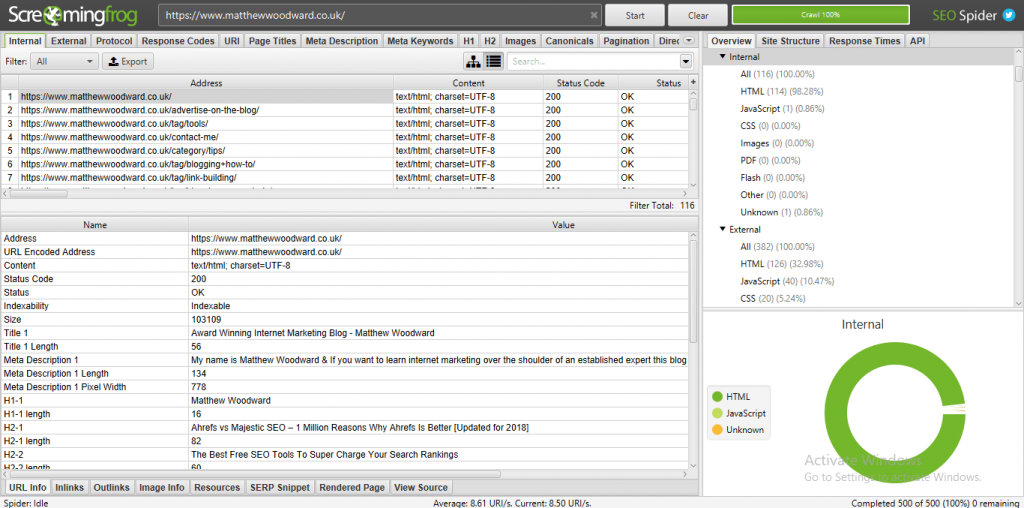Open the Response Times tab
Viewport: 1024px width, 508px height.
tap(865, 40)
